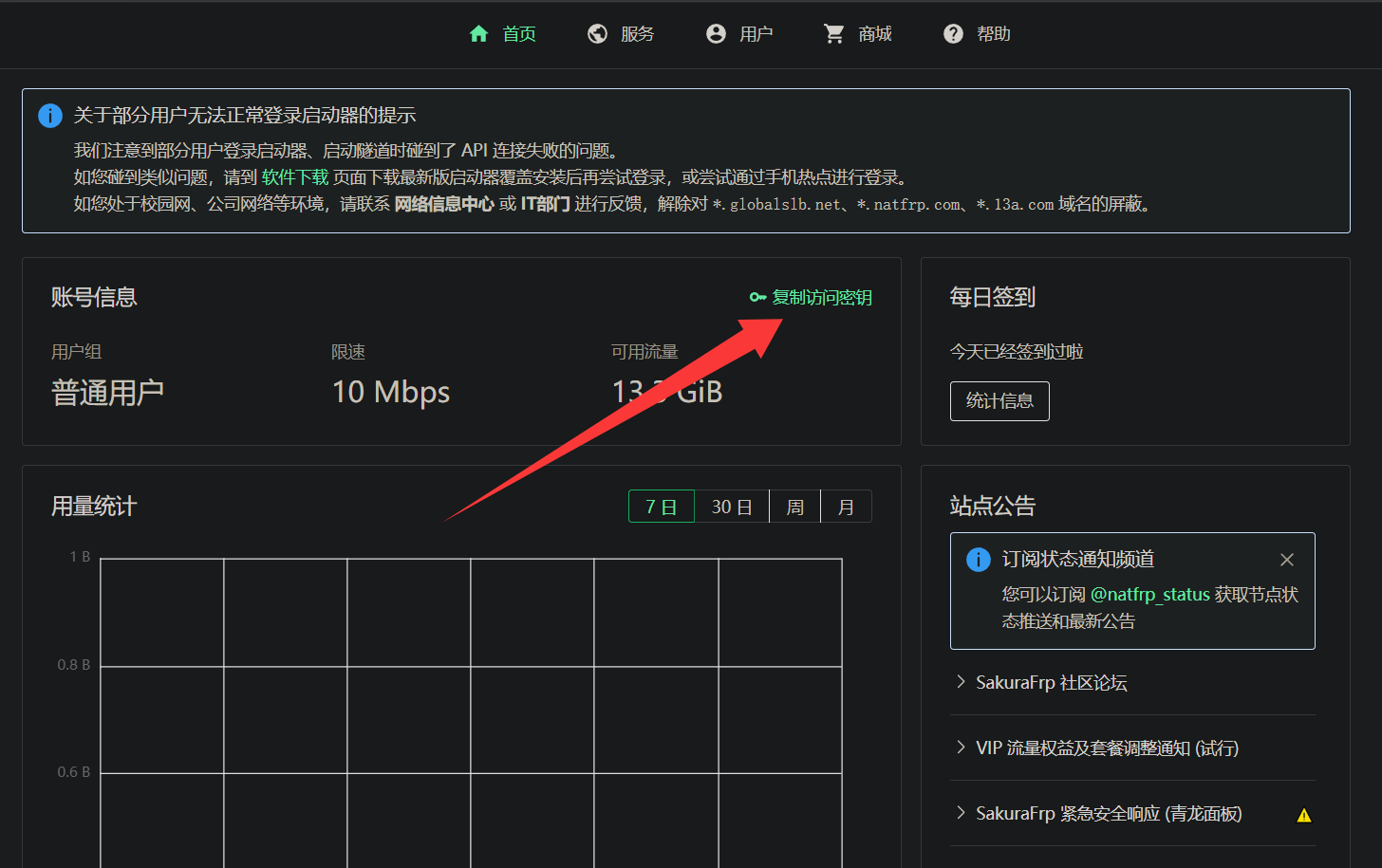1382x868 pixels.
Task: Click the 0.6 B axis label on chart
Action: (74, 772)
